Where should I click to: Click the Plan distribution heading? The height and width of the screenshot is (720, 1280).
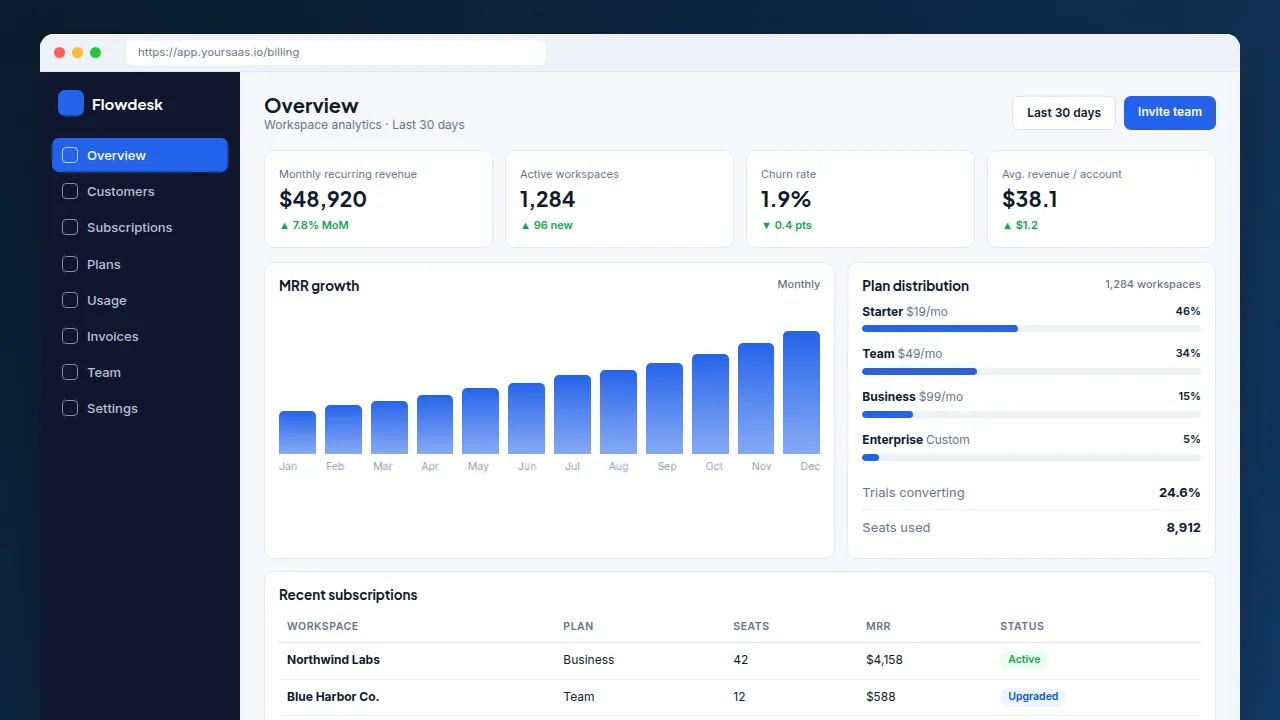pos(915,286)
